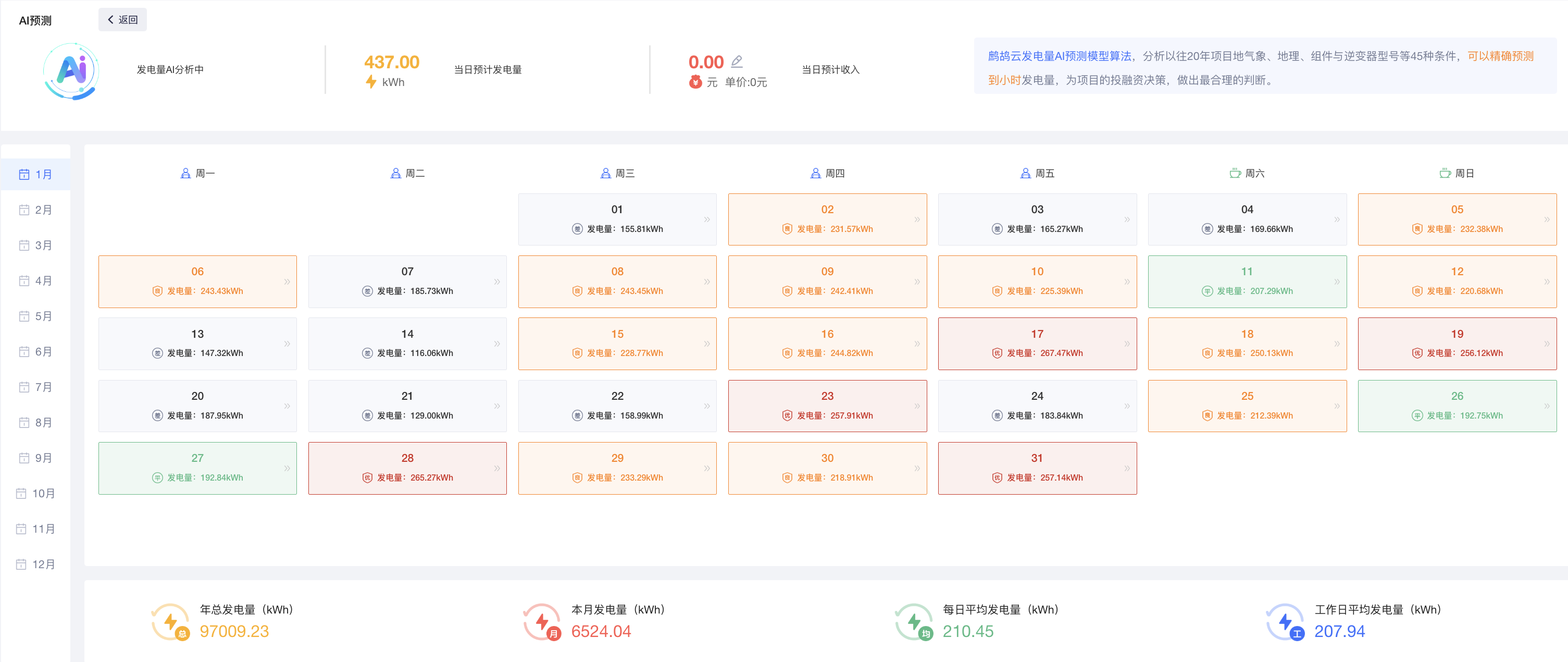The width and height of the screenshot is (1568, 662).
Task: Expand day 17 details arrow
Action: click(x=1127, y=344)
